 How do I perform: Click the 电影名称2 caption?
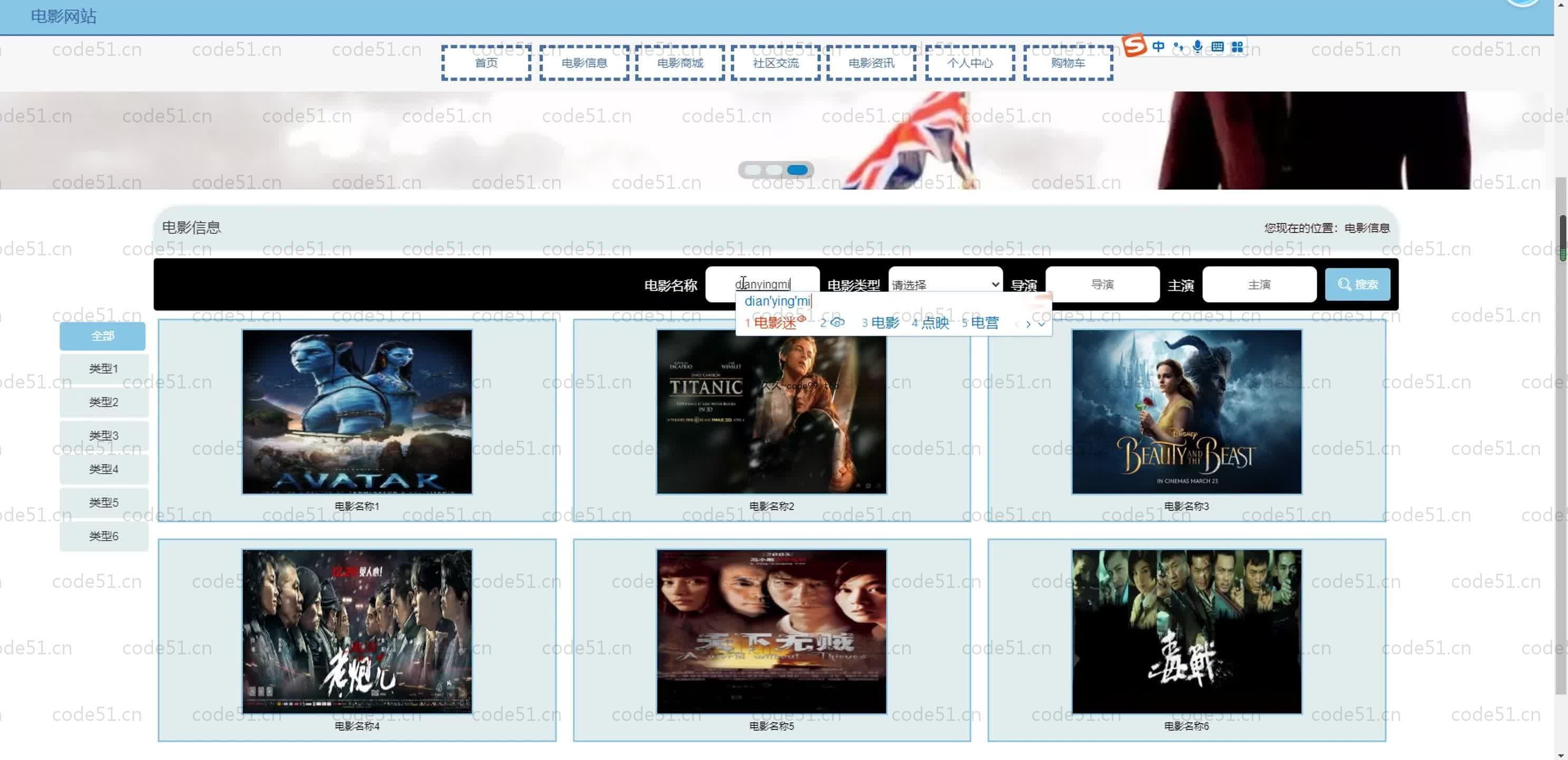pos(771,506)
